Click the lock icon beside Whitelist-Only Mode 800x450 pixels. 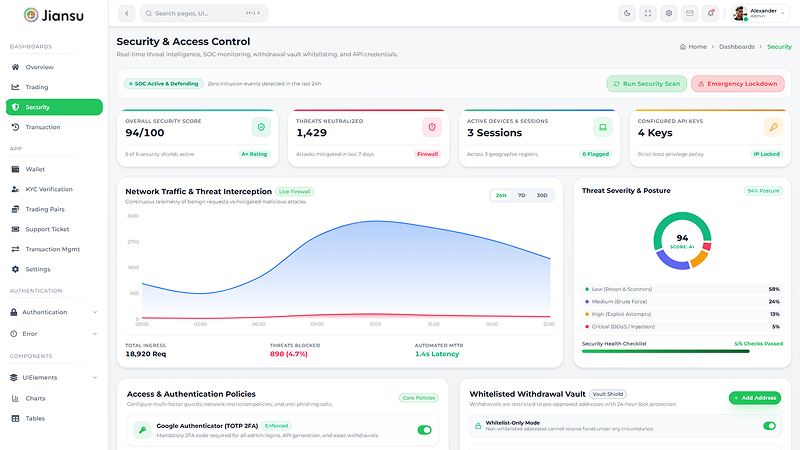coord(478,426)
